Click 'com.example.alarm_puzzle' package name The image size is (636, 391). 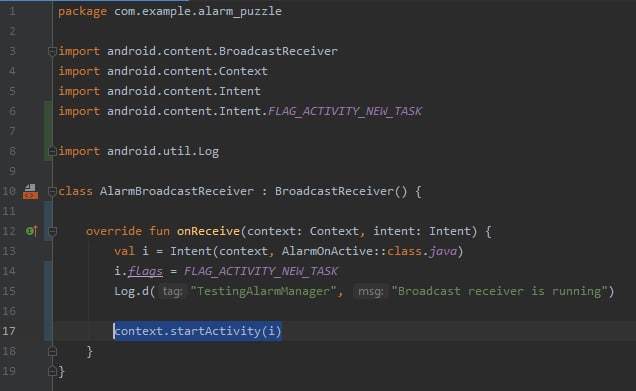(198, 11)
